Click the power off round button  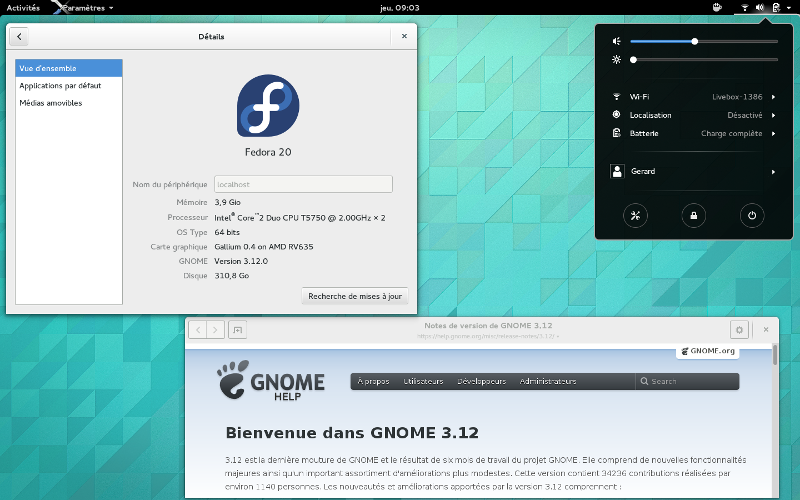click(752, 215)
